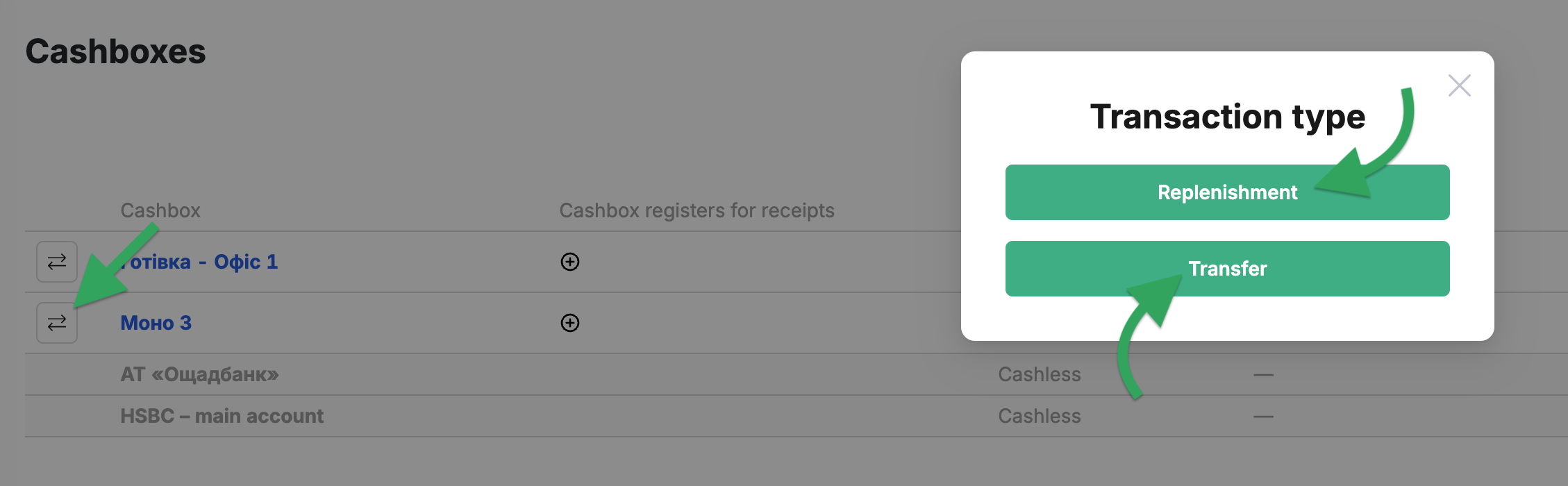This screenshot has width=1568, height=486.
Task: Click Cashless type in Ощадбанк row
Action: 1040,374
